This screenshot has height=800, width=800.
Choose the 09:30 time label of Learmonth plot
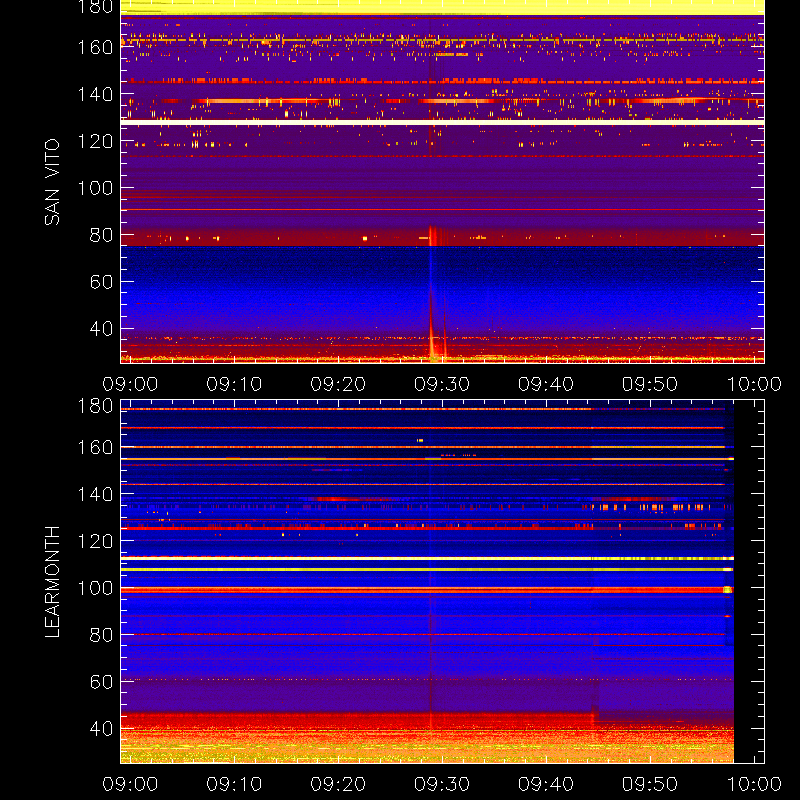click(442, 784)
